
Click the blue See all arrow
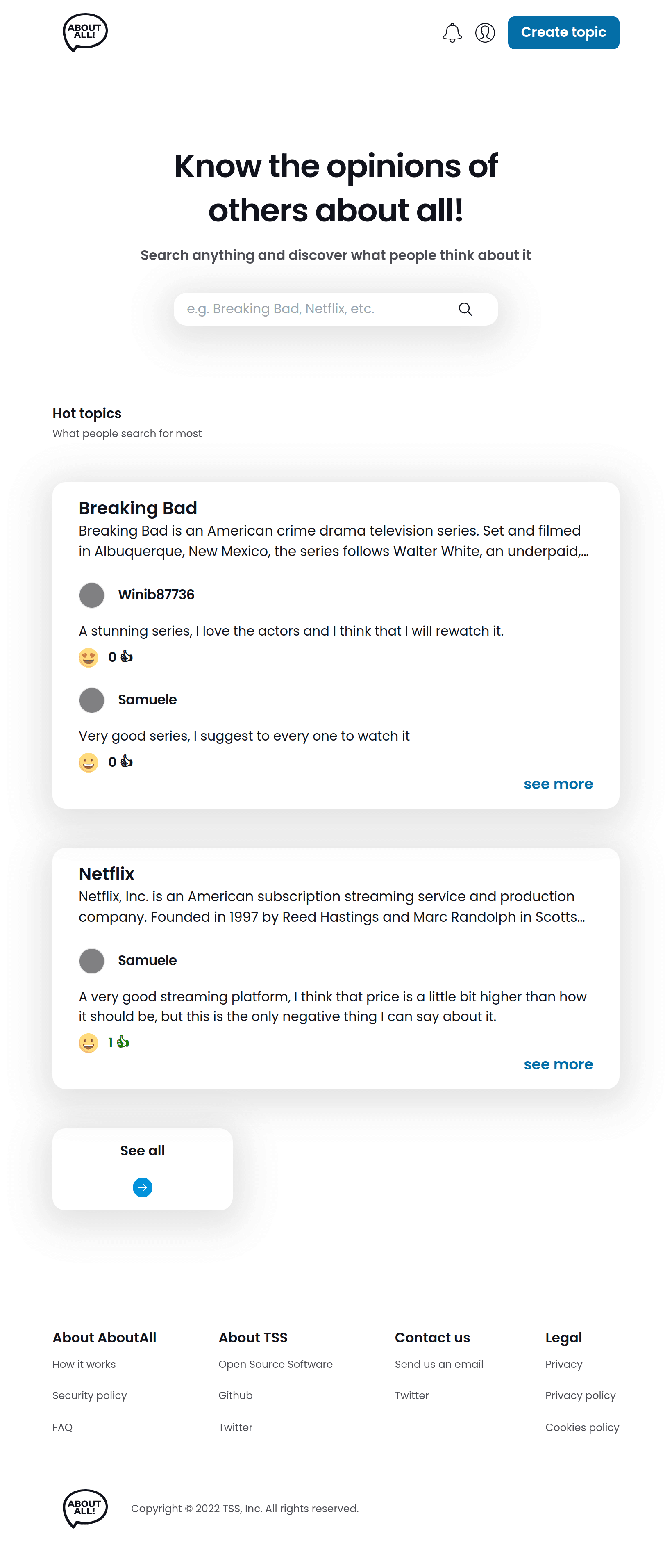(x=142, y=1187)
